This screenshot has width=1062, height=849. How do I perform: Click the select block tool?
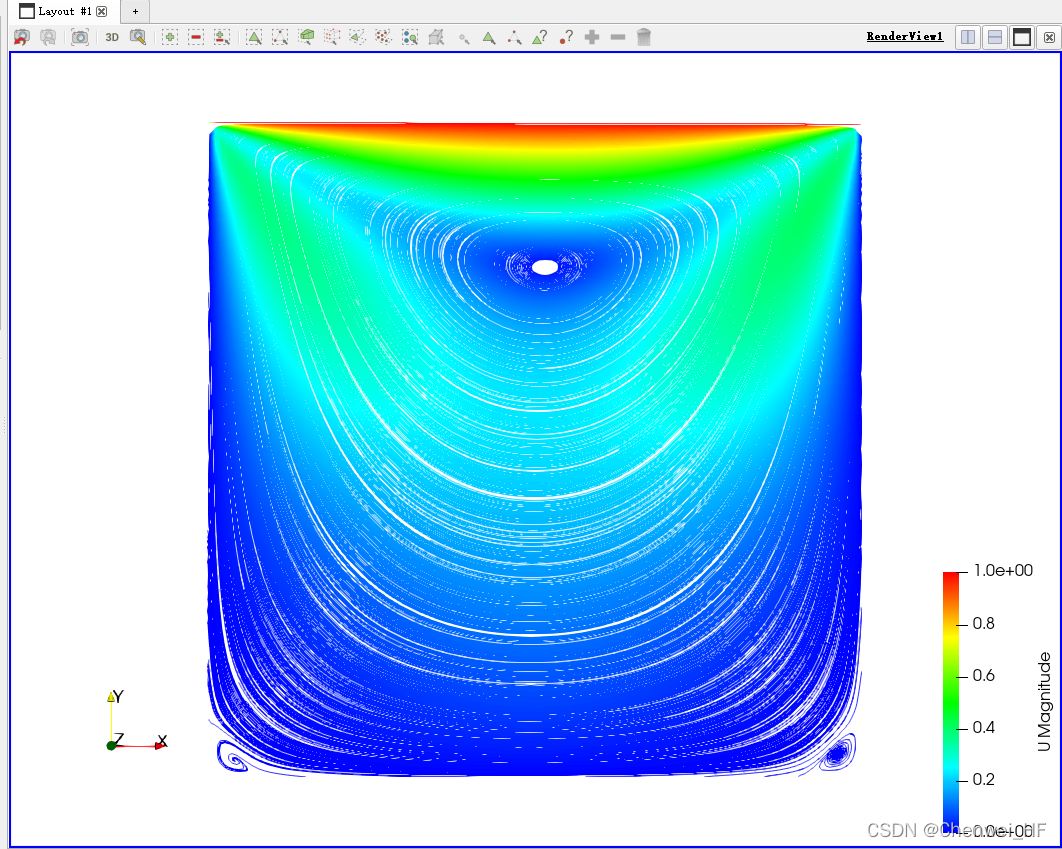(x=410, y=37)
